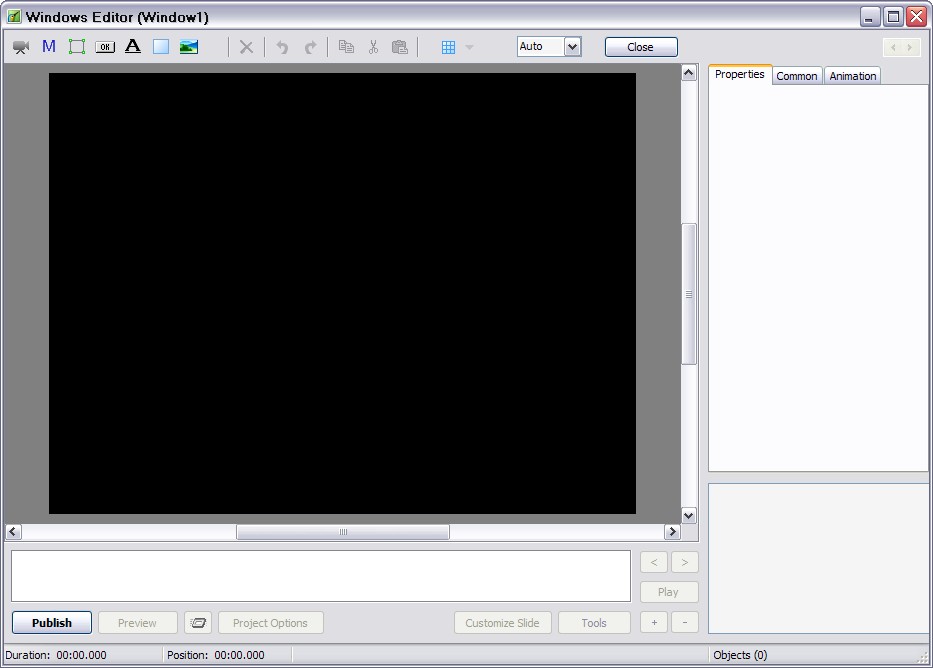Click the Publish button
This screenshot has width=933, height=668.
click(52, 623)
